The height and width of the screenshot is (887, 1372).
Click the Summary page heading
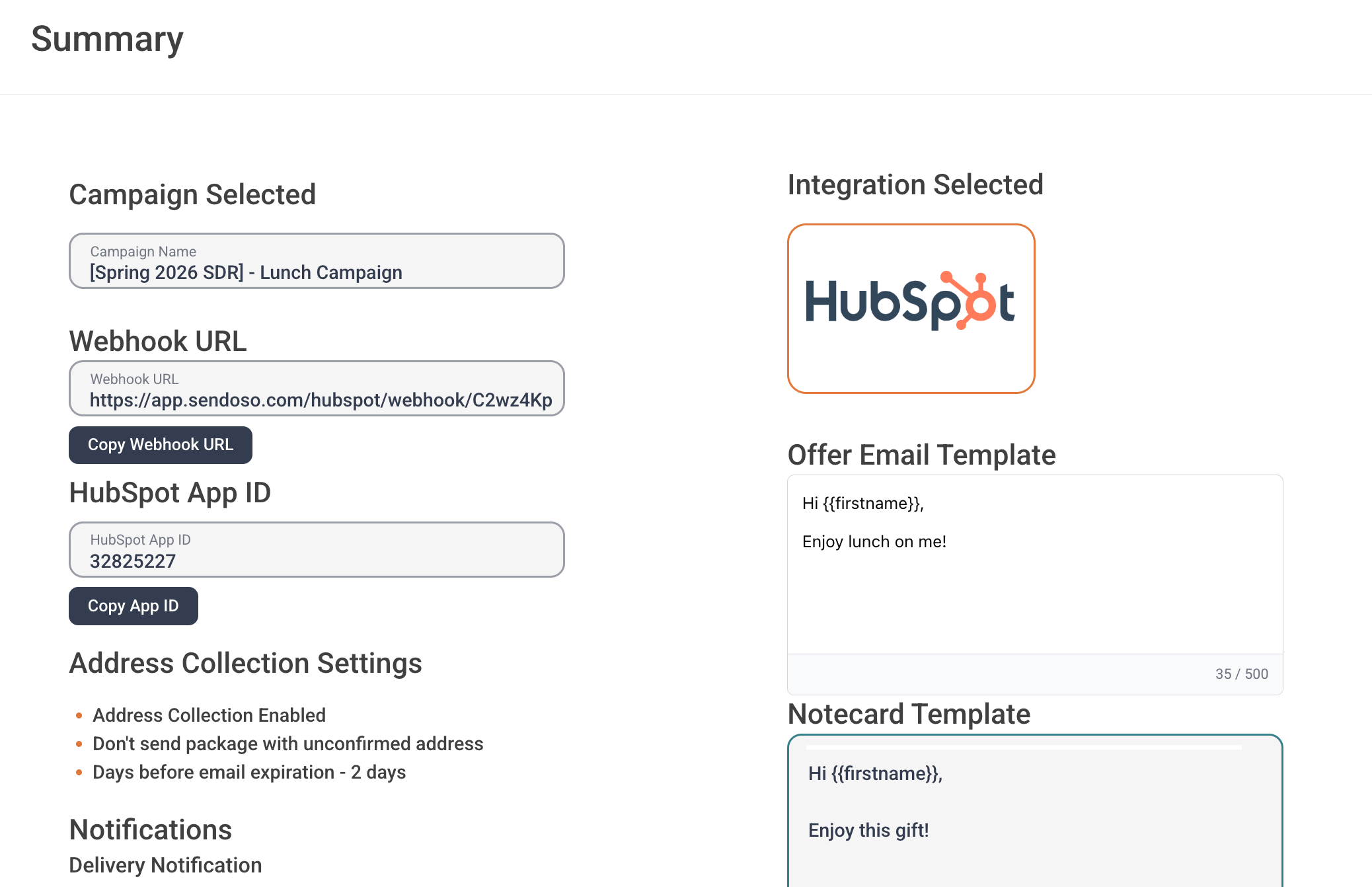click(x=107, y=39)
